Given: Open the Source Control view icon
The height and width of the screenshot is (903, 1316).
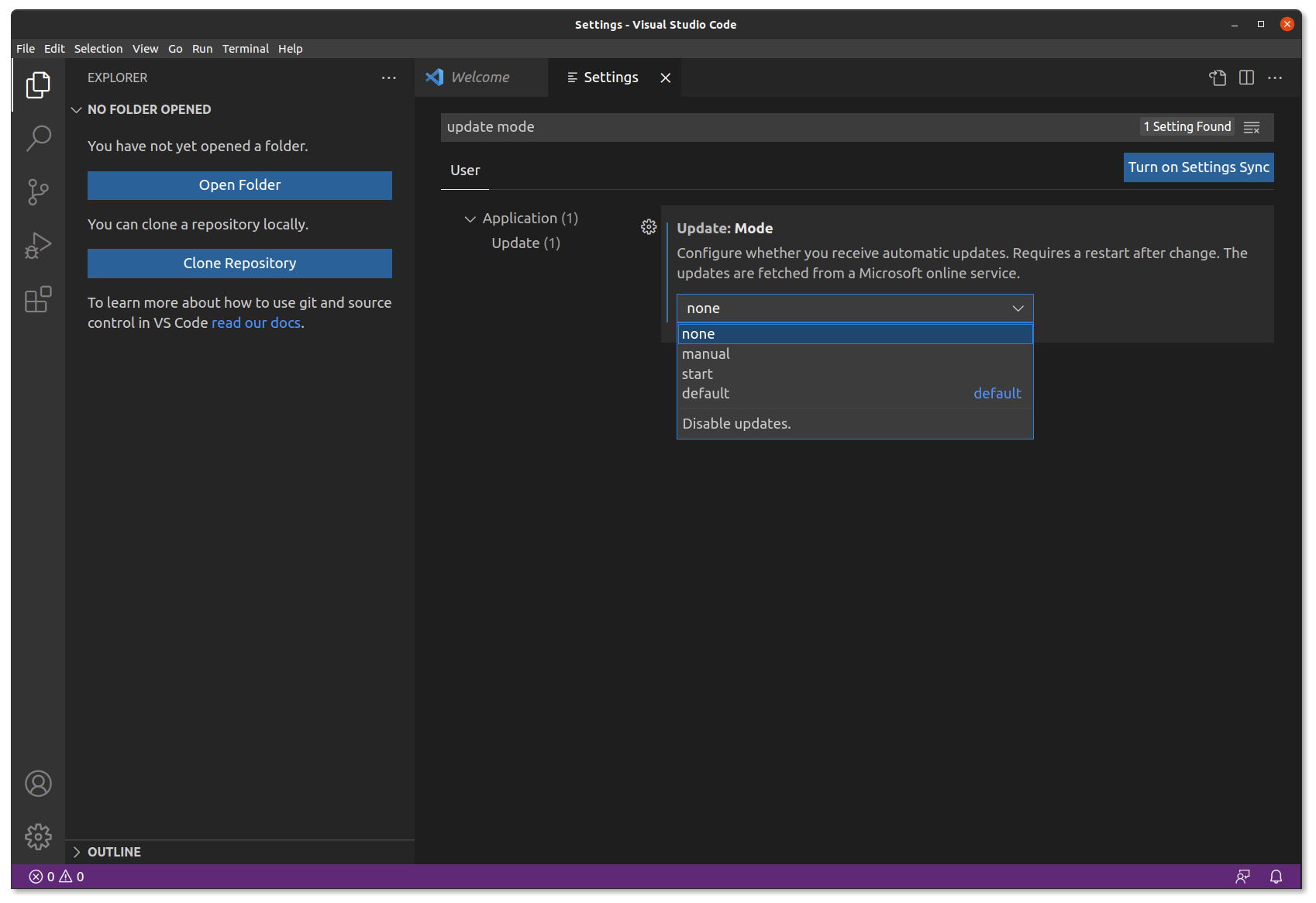Looking at the screenshot, I should [x=38, y=191].
